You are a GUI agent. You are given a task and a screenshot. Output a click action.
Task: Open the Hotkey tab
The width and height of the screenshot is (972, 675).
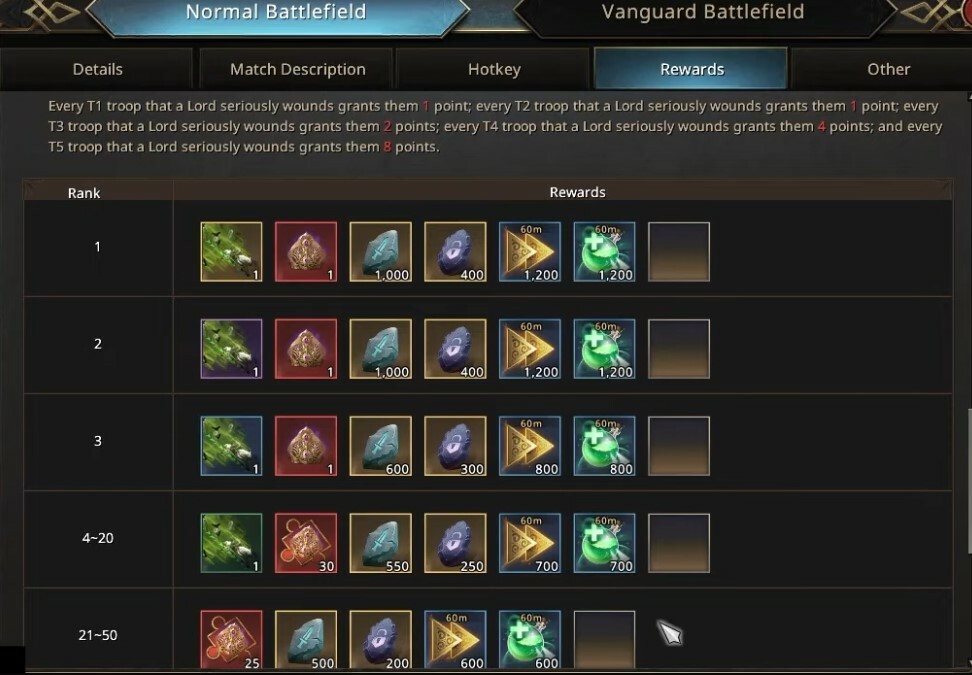click(x=494, y=69)
